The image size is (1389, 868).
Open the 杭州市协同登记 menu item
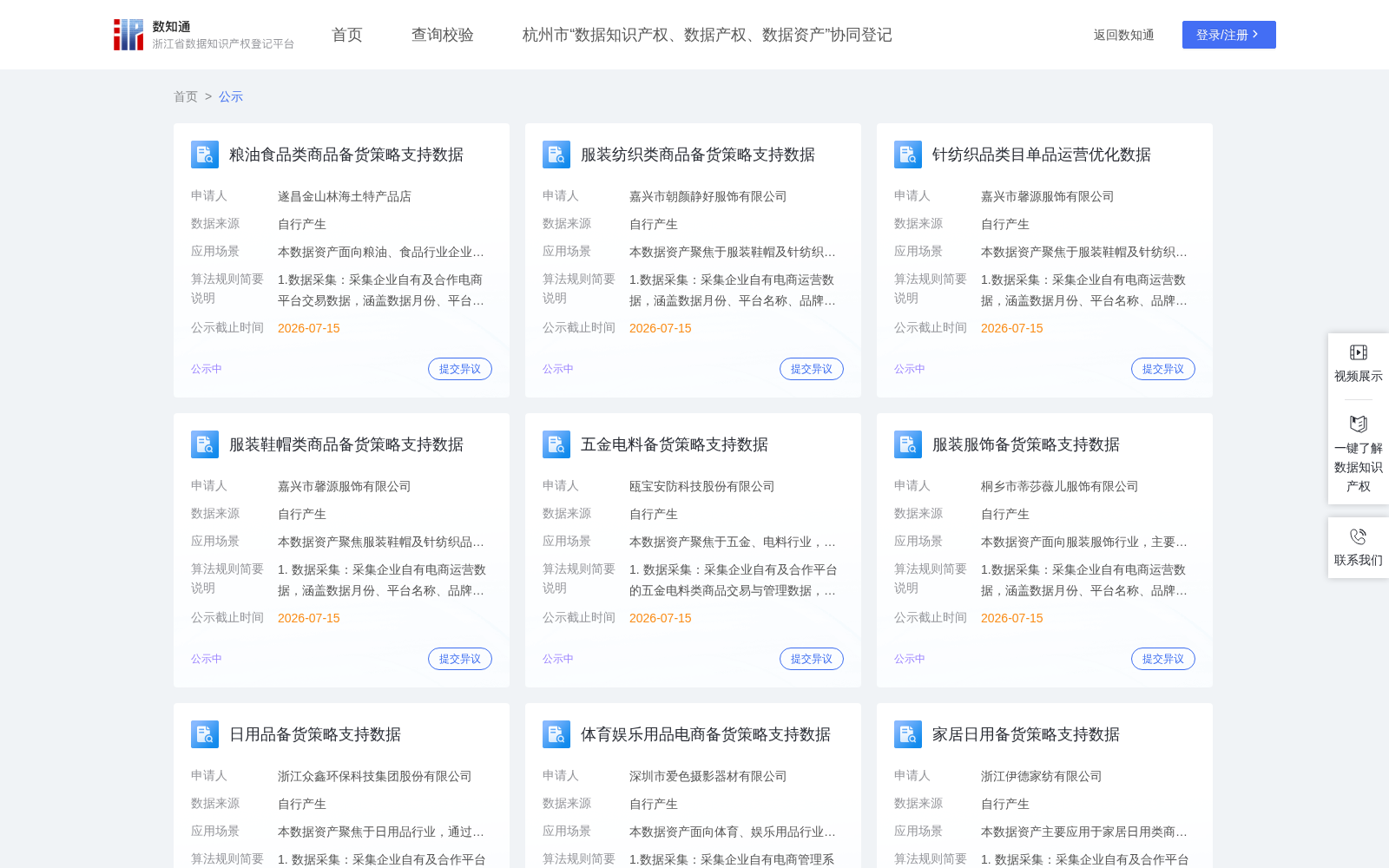point(708,35)
